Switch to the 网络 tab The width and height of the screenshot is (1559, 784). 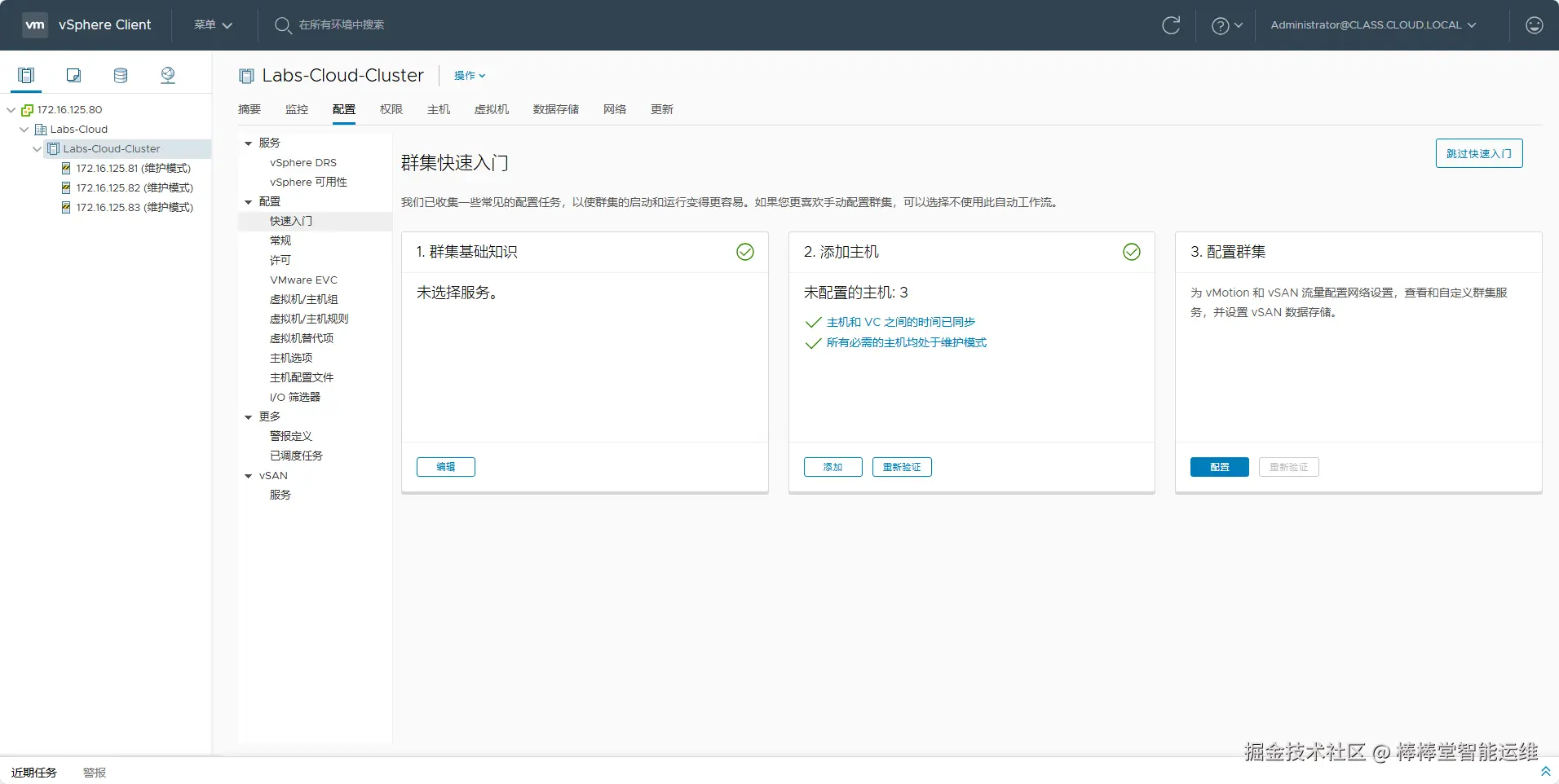(x=615, y=109)
